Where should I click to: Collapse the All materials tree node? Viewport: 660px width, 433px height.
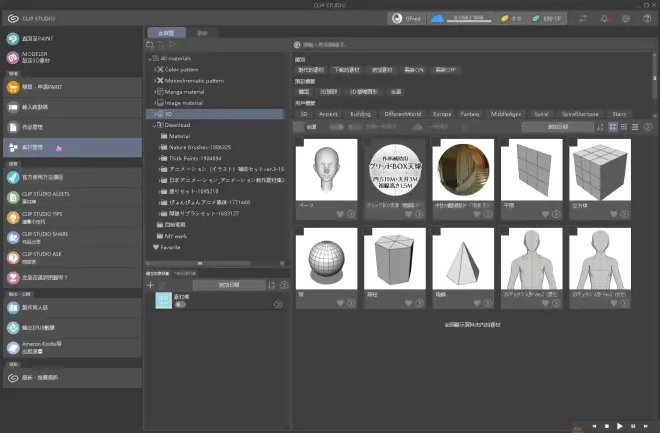(x=150, y=58)
